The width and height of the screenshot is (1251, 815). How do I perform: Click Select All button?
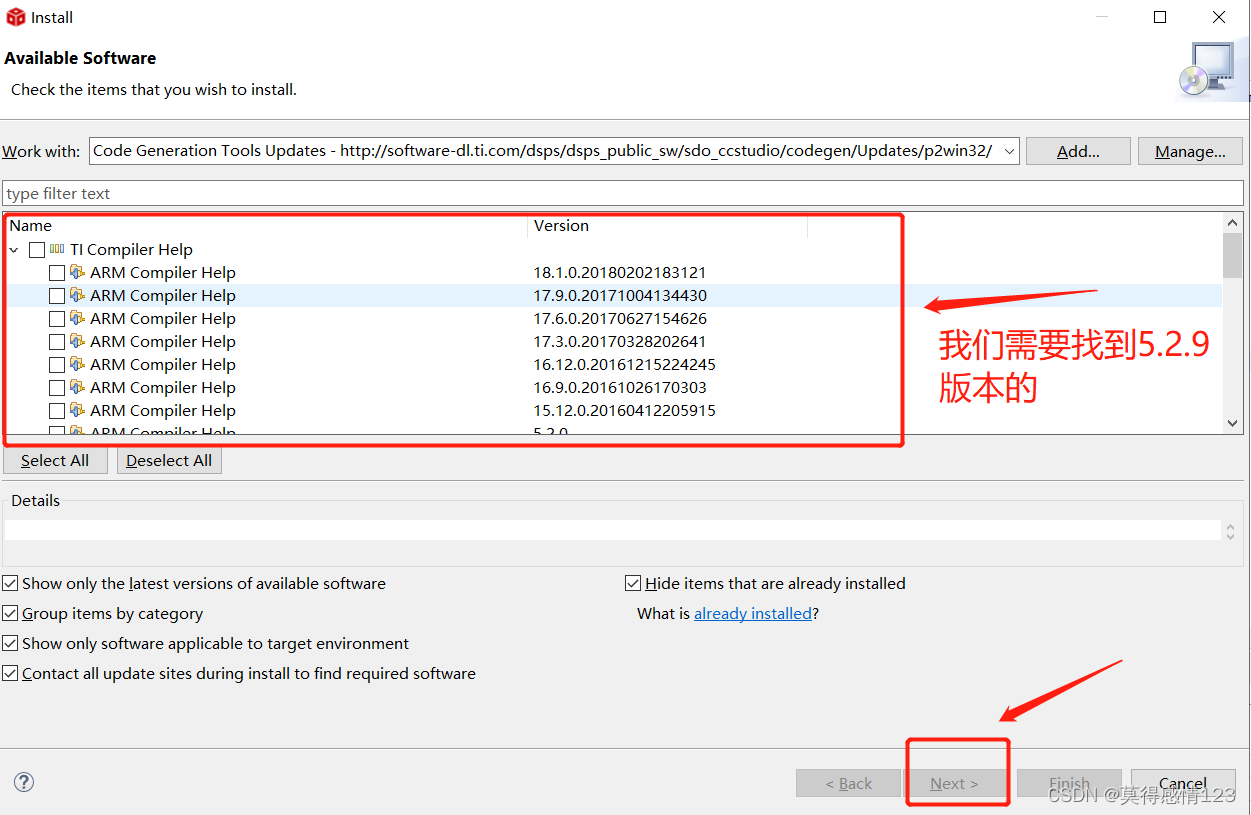click(55, 460)
